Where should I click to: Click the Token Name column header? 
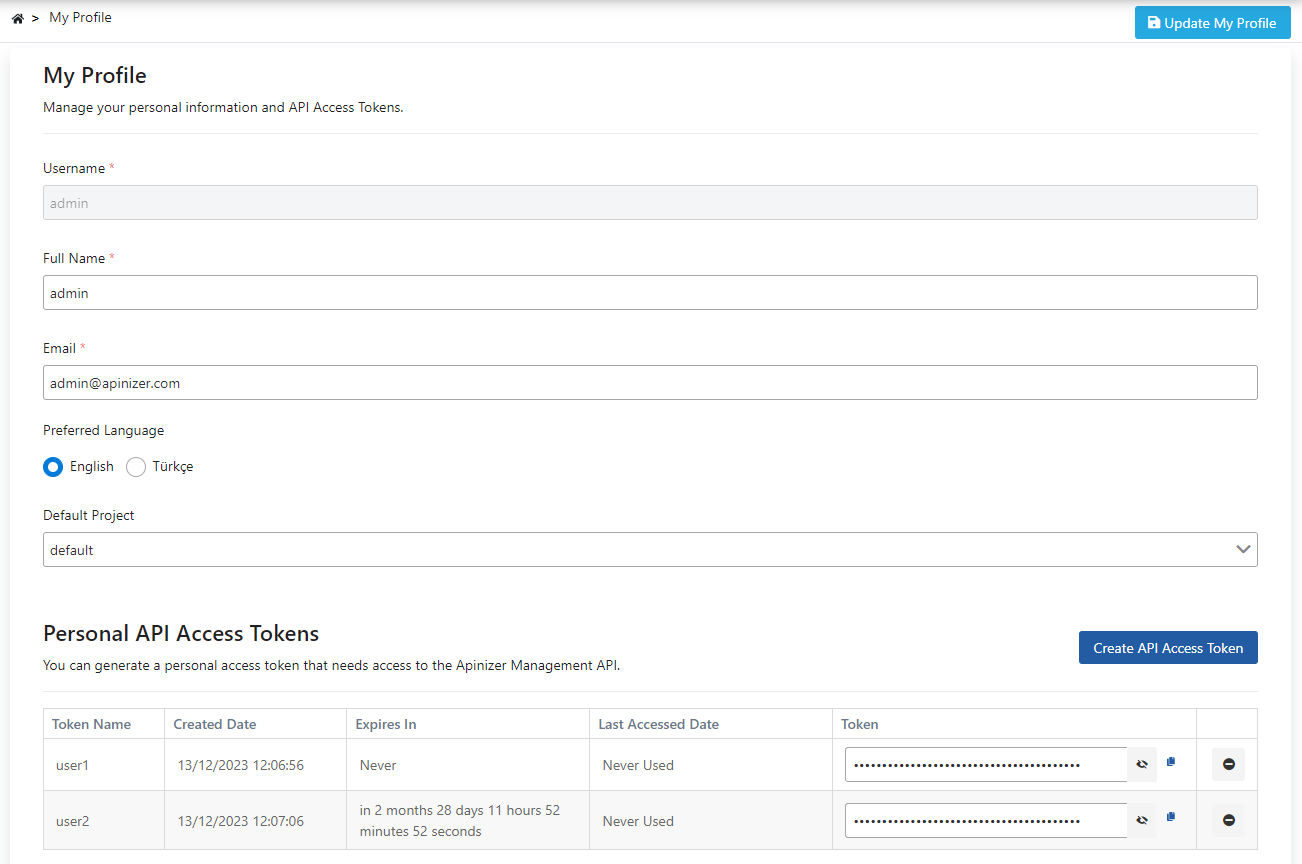[91, 724]
